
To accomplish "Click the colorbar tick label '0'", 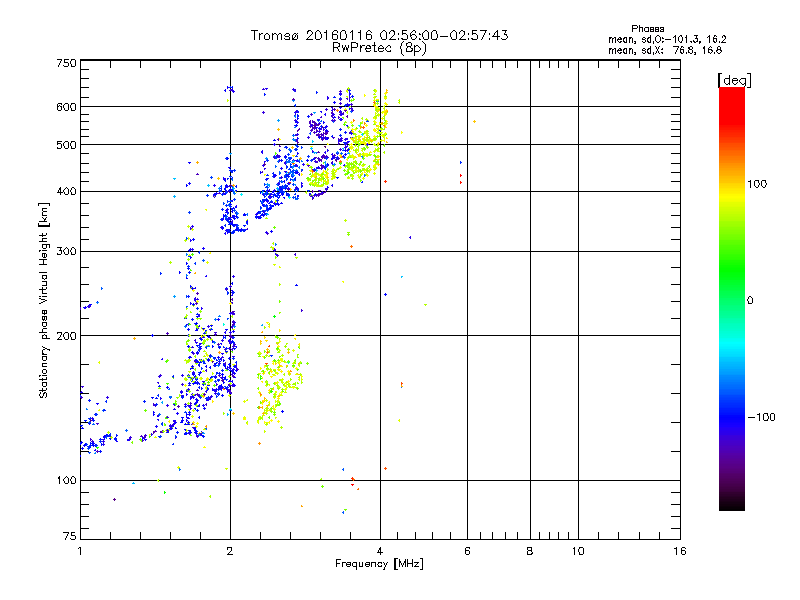I will (750, 301).
